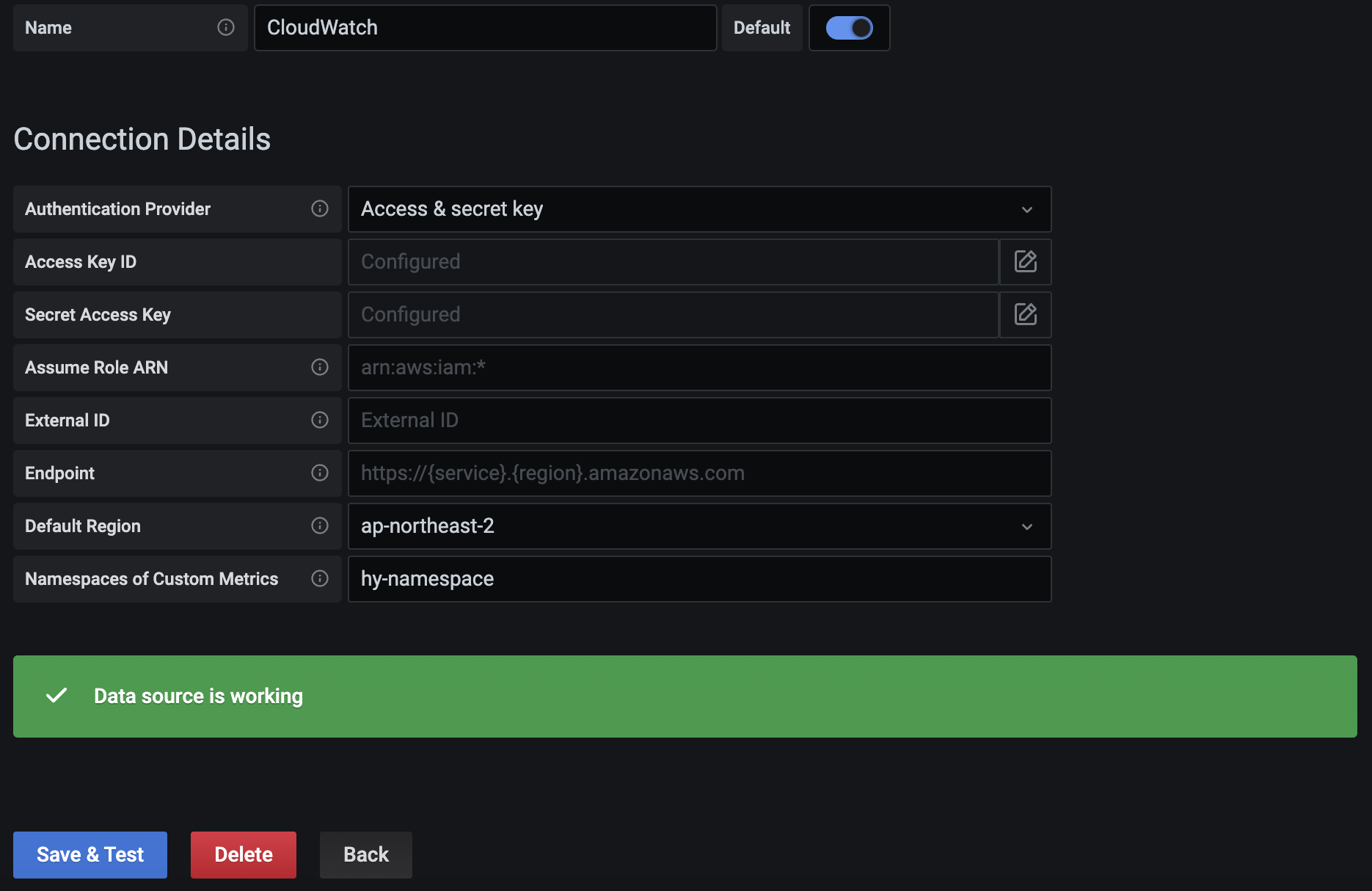The image size is (1372, 891).
Task: Click Save & Test button
Action: (90, 854)
